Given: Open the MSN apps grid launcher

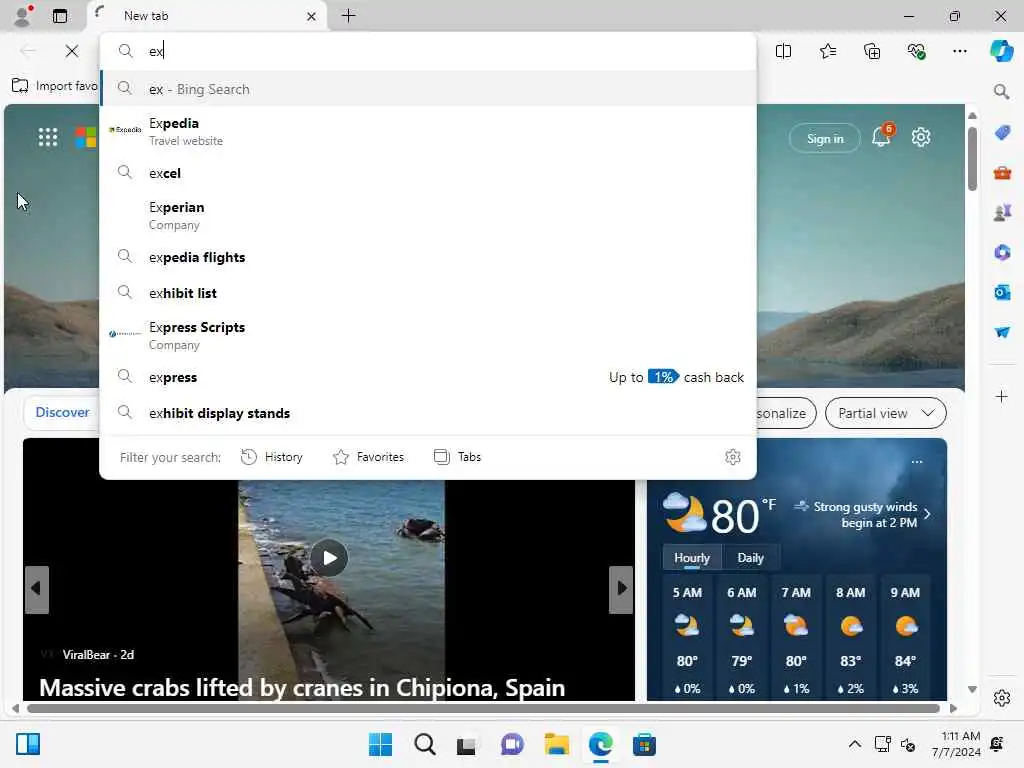Looking at the screenshot, I should click(x=48, y=137).
